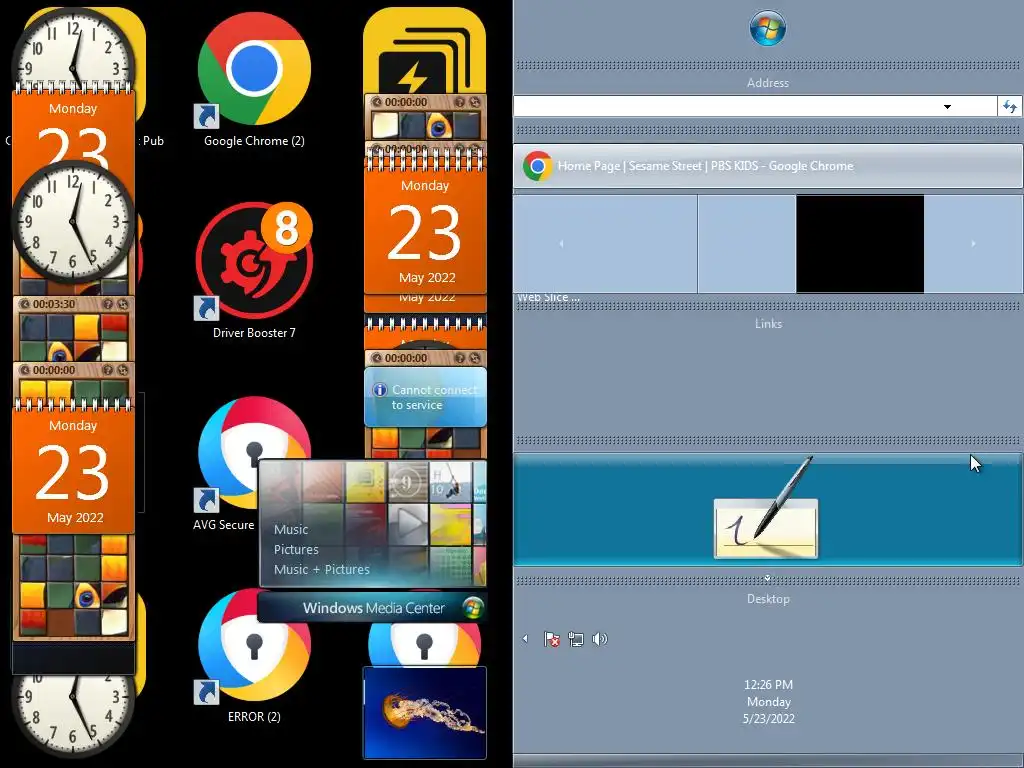Open the Tablet PC Input Panel toolbar

pyautogui.click(x=768, y=509)
